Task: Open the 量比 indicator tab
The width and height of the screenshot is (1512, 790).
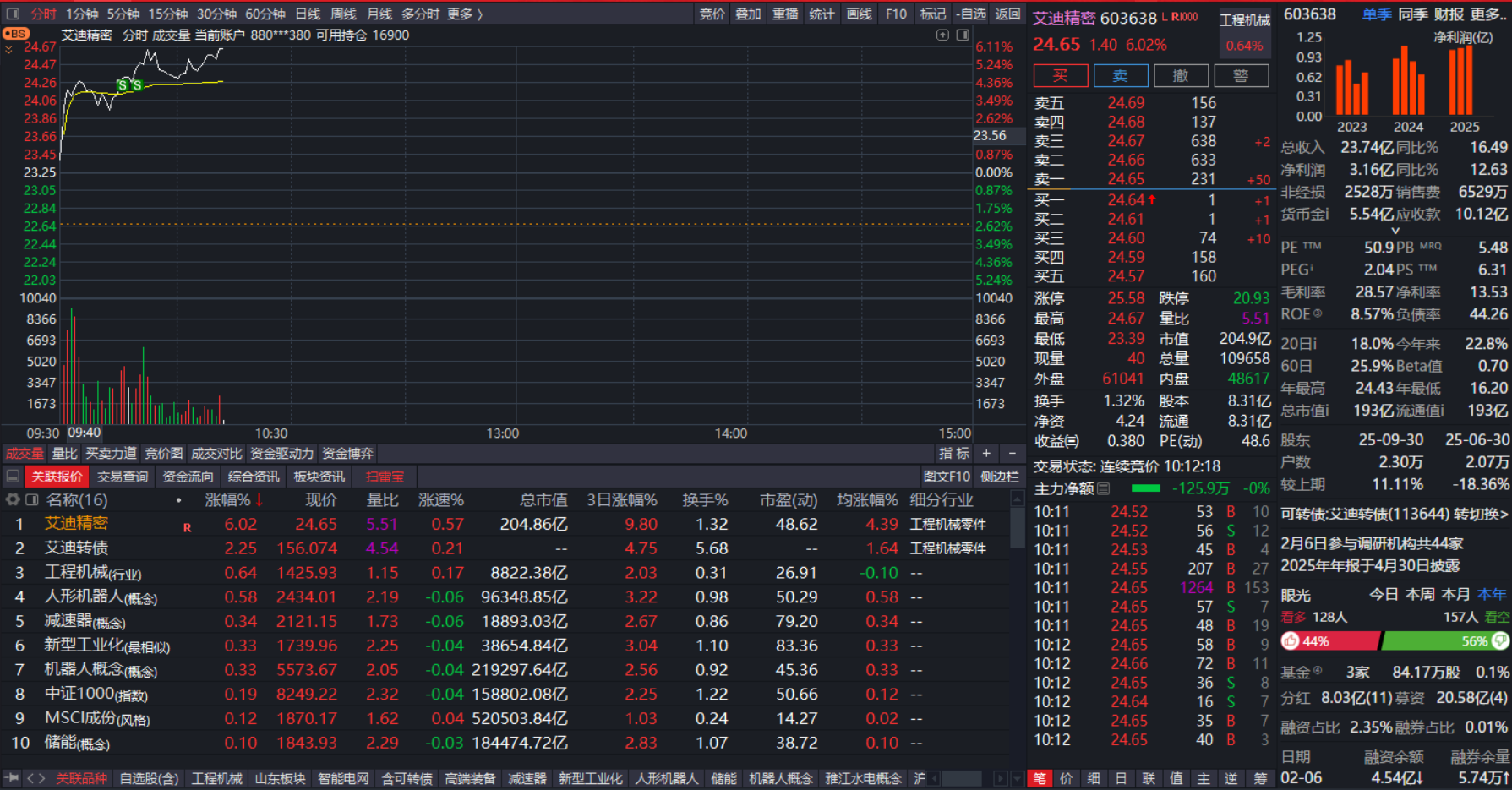Action: click(64, 454)
